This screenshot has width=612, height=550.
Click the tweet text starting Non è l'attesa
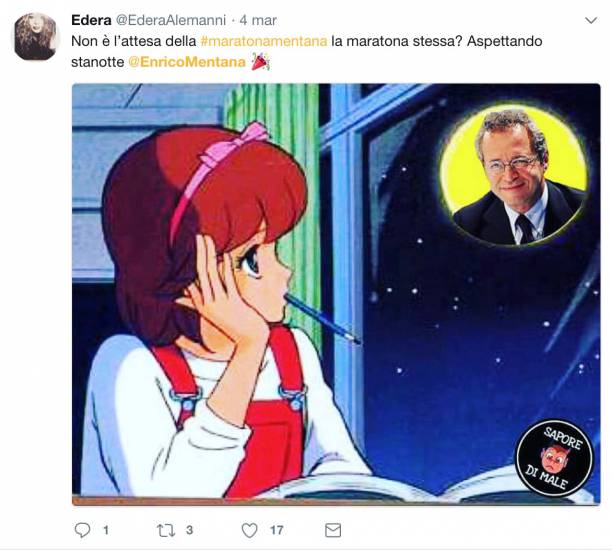(306, 52)
